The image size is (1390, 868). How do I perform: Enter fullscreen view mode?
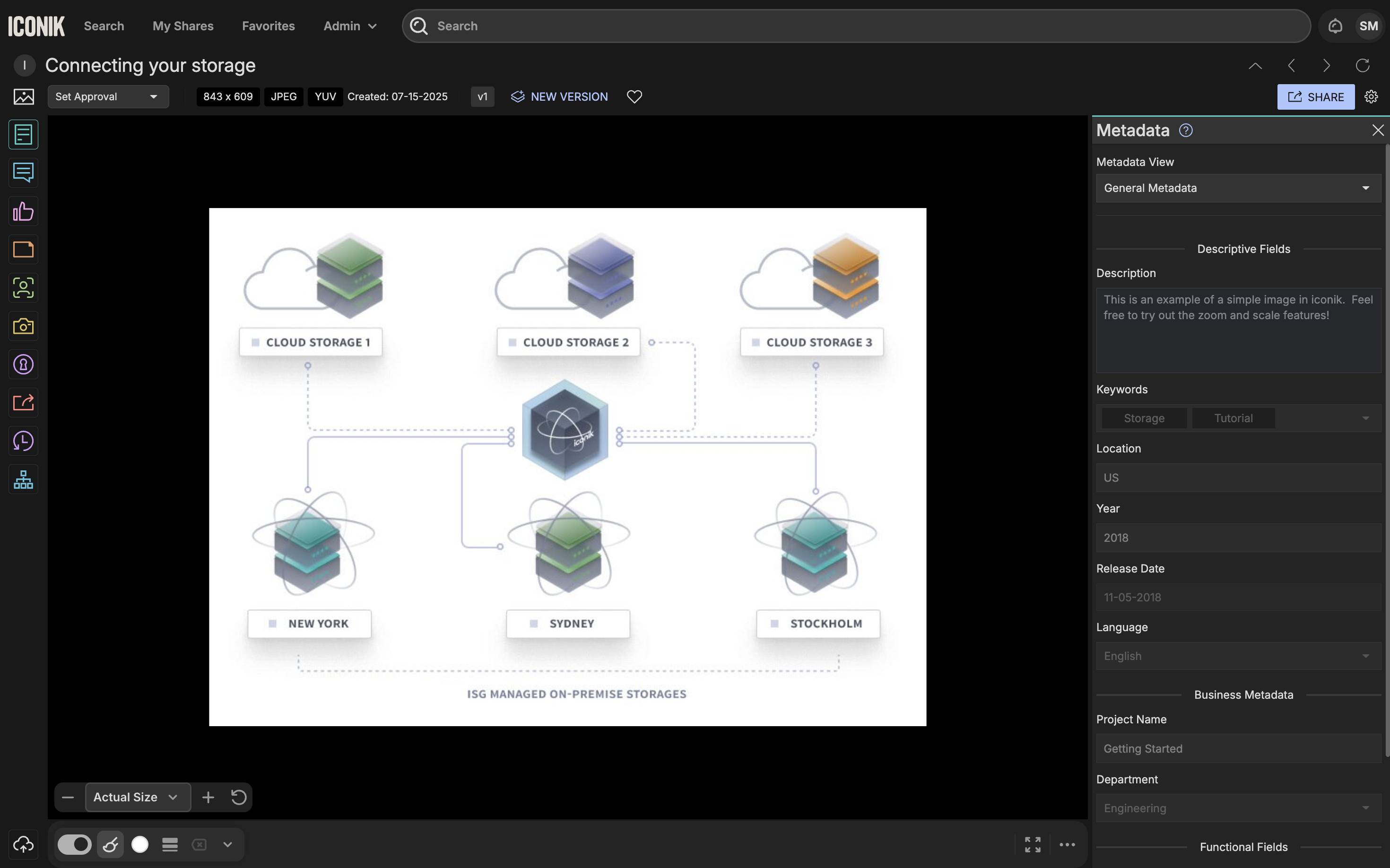pos(1032,844)
